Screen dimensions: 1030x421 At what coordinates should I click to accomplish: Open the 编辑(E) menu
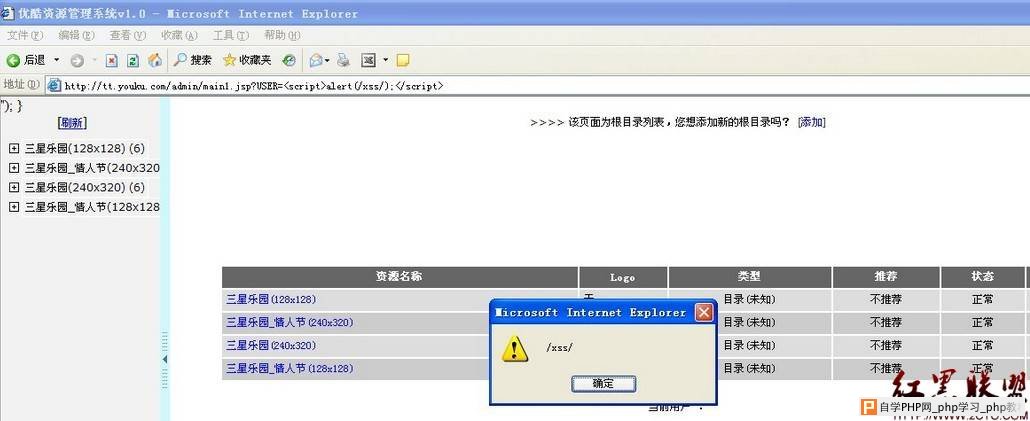pos(76,35)
